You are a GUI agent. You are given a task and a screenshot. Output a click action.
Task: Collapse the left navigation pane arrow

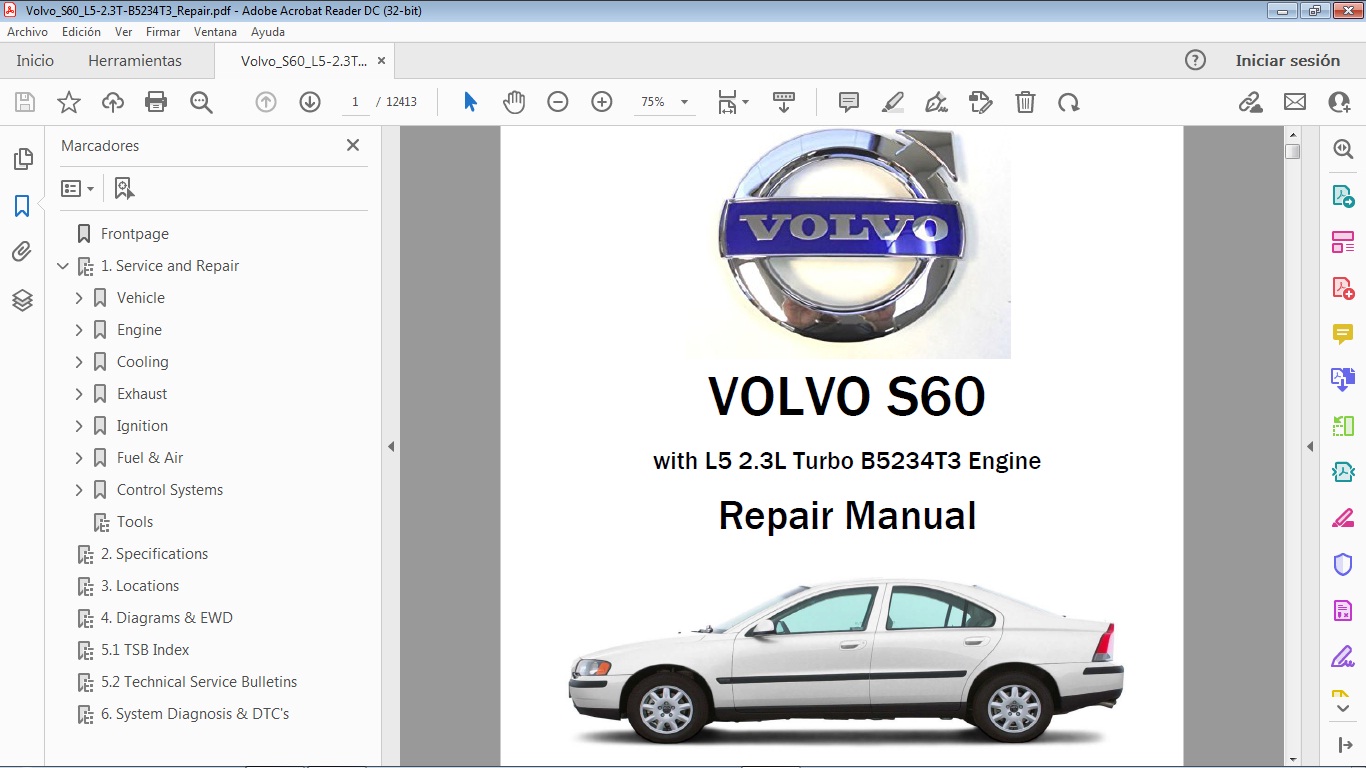391,447
